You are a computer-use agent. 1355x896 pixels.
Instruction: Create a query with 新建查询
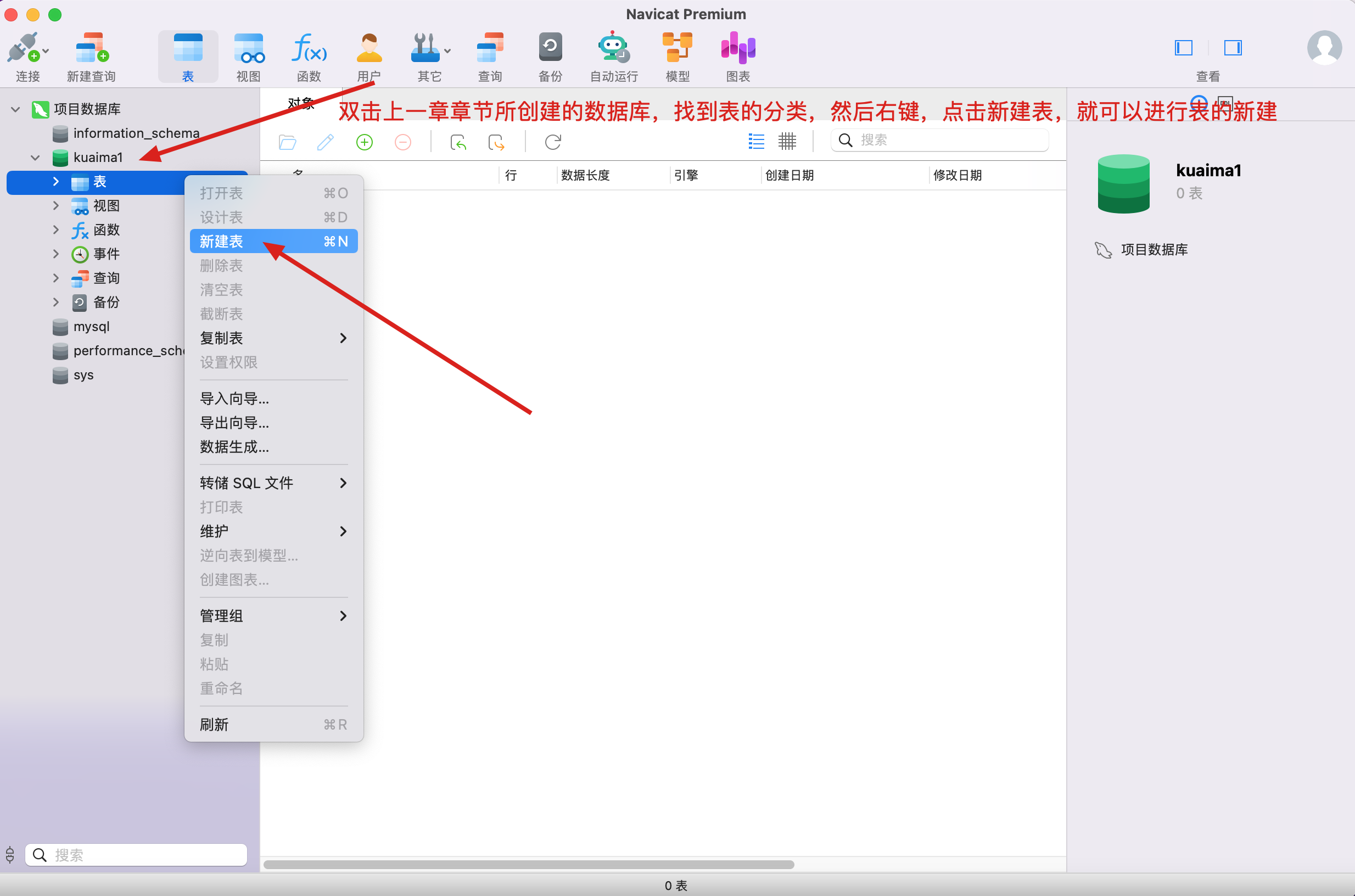tap(92, 48)
